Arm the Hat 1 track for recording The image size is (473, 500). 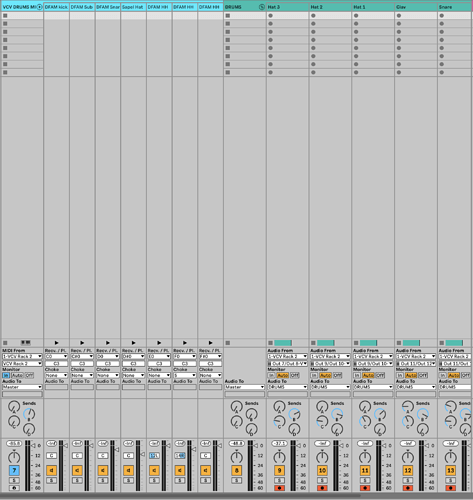point(365,488)
